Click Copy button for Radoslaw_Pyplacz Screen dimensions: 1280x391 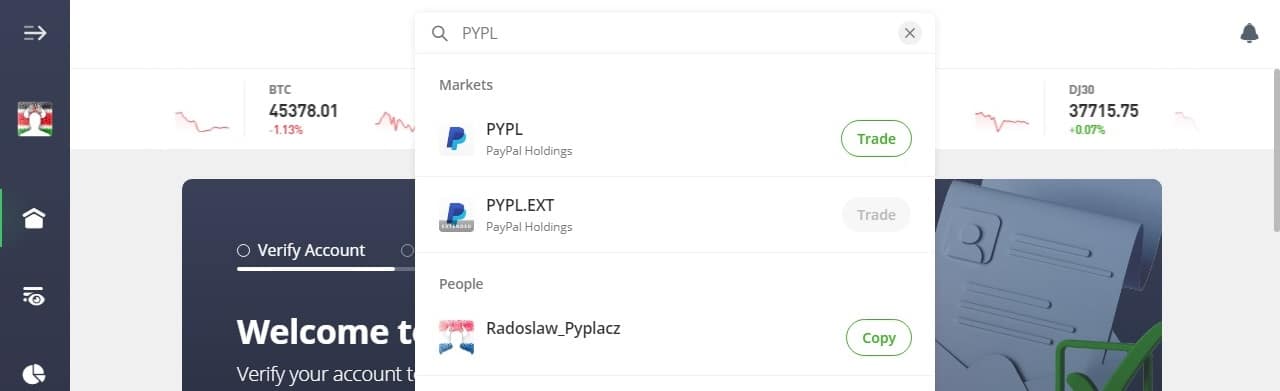879,338
